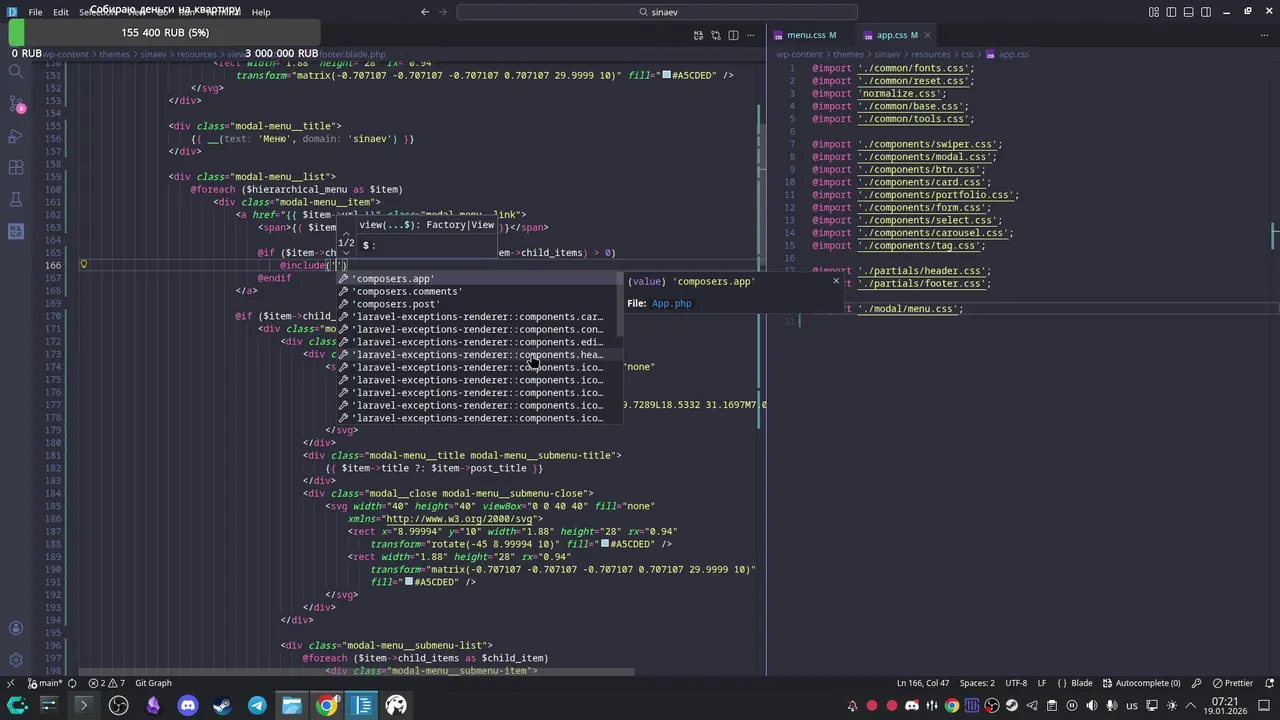The width and height of the screenshot is (1280, 720).
Task: Show errors and warnings count in status bar
Action: pyautogui.click(x=107, y=683)
